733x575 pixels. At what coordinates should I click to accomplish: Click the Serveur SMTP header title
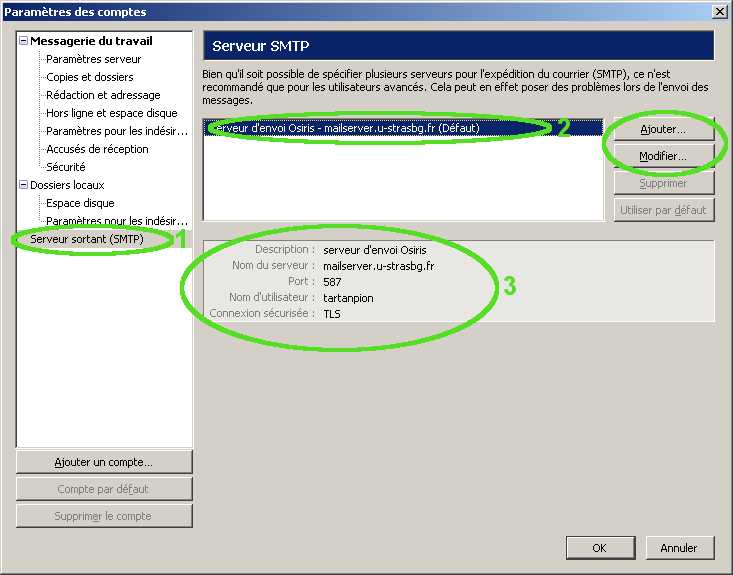point(261,46)
